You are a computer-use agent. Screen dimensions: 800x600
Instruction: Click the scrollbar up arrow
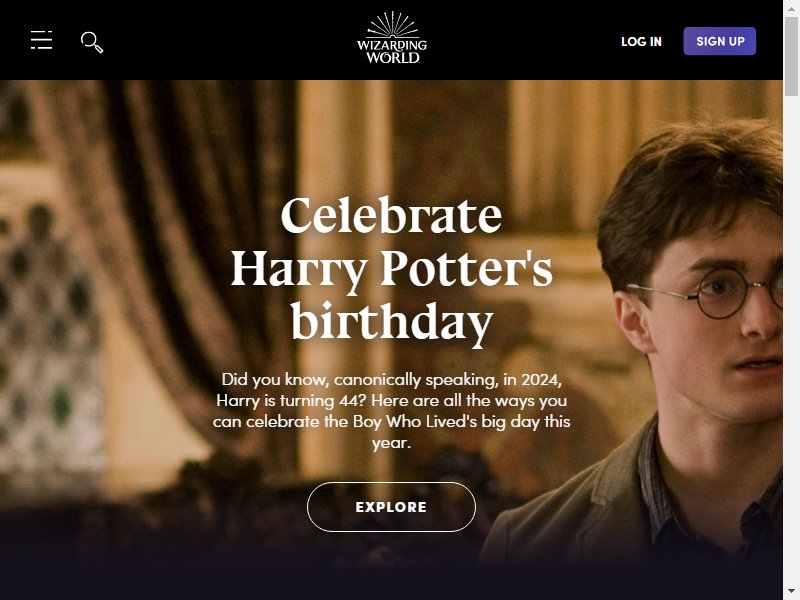(791, 8)
